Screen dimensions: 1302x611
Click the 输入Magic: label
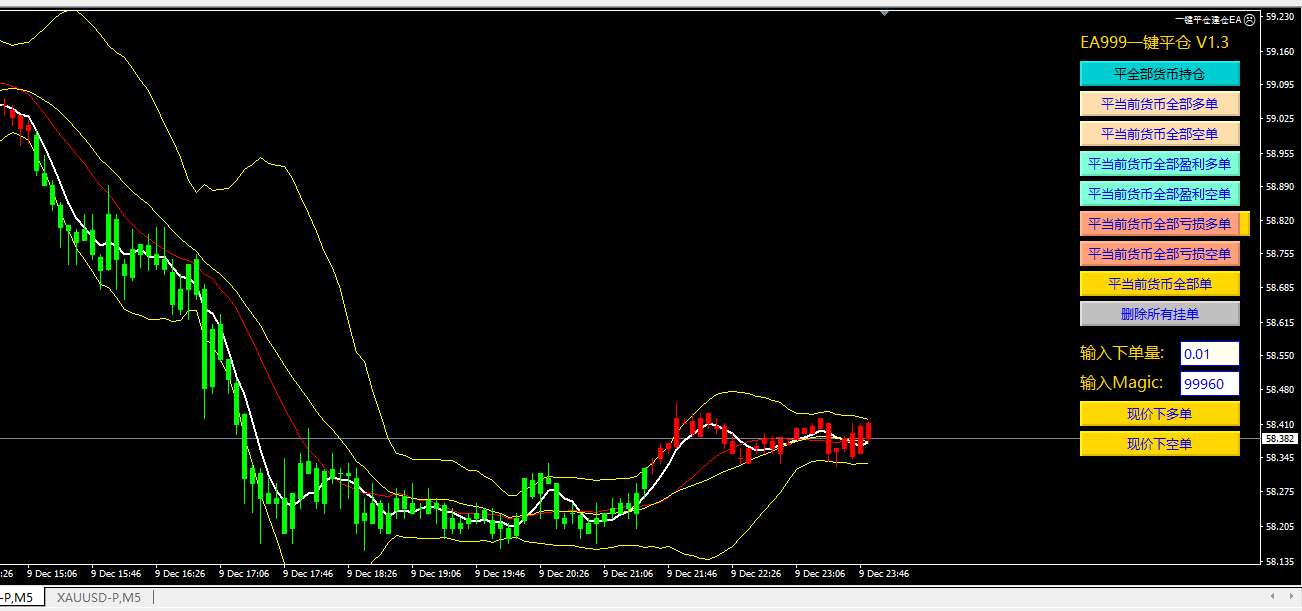pyautogui.click(x=1122, y=383)
